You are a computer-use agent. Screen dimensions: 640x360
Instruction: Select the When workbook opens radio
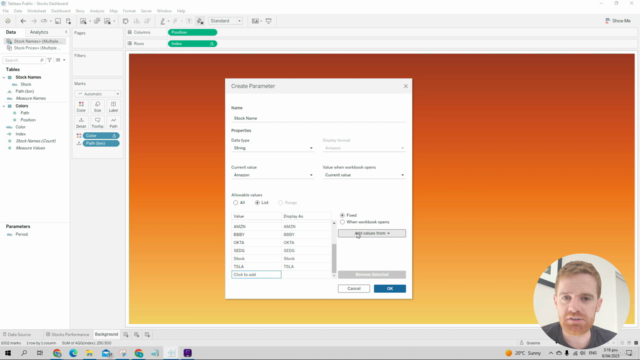(x=342, y=222)
